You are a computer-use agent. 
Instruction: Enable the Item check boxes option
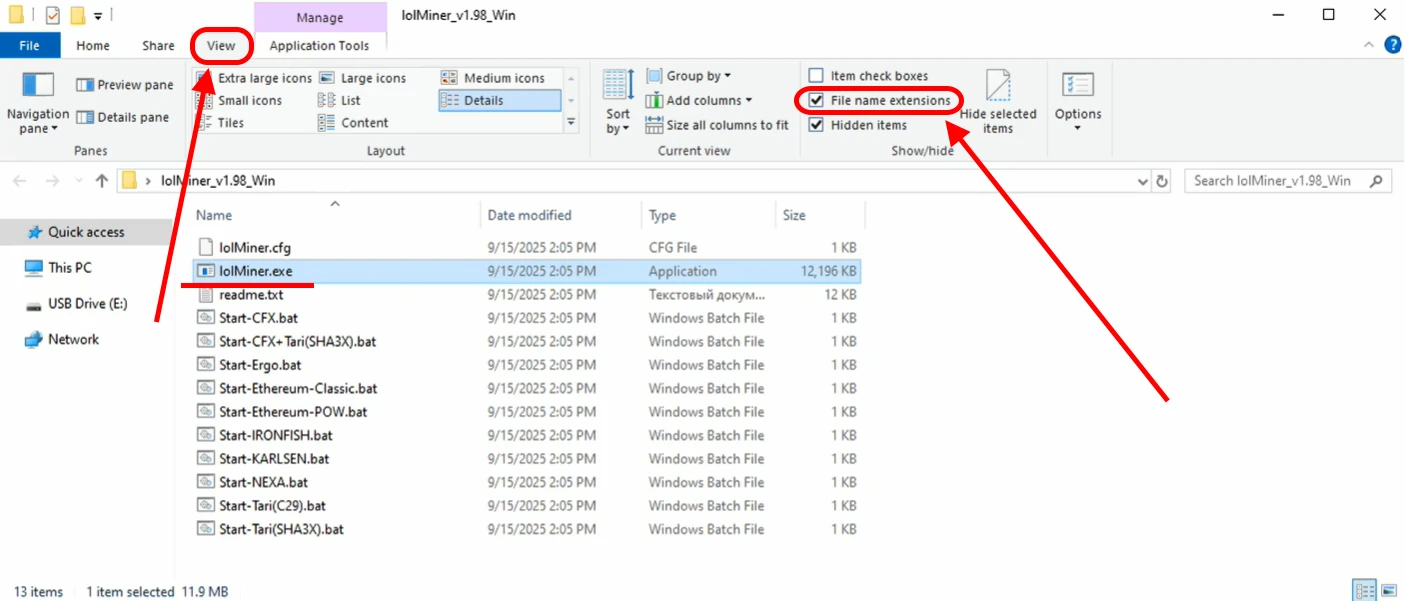816,76
